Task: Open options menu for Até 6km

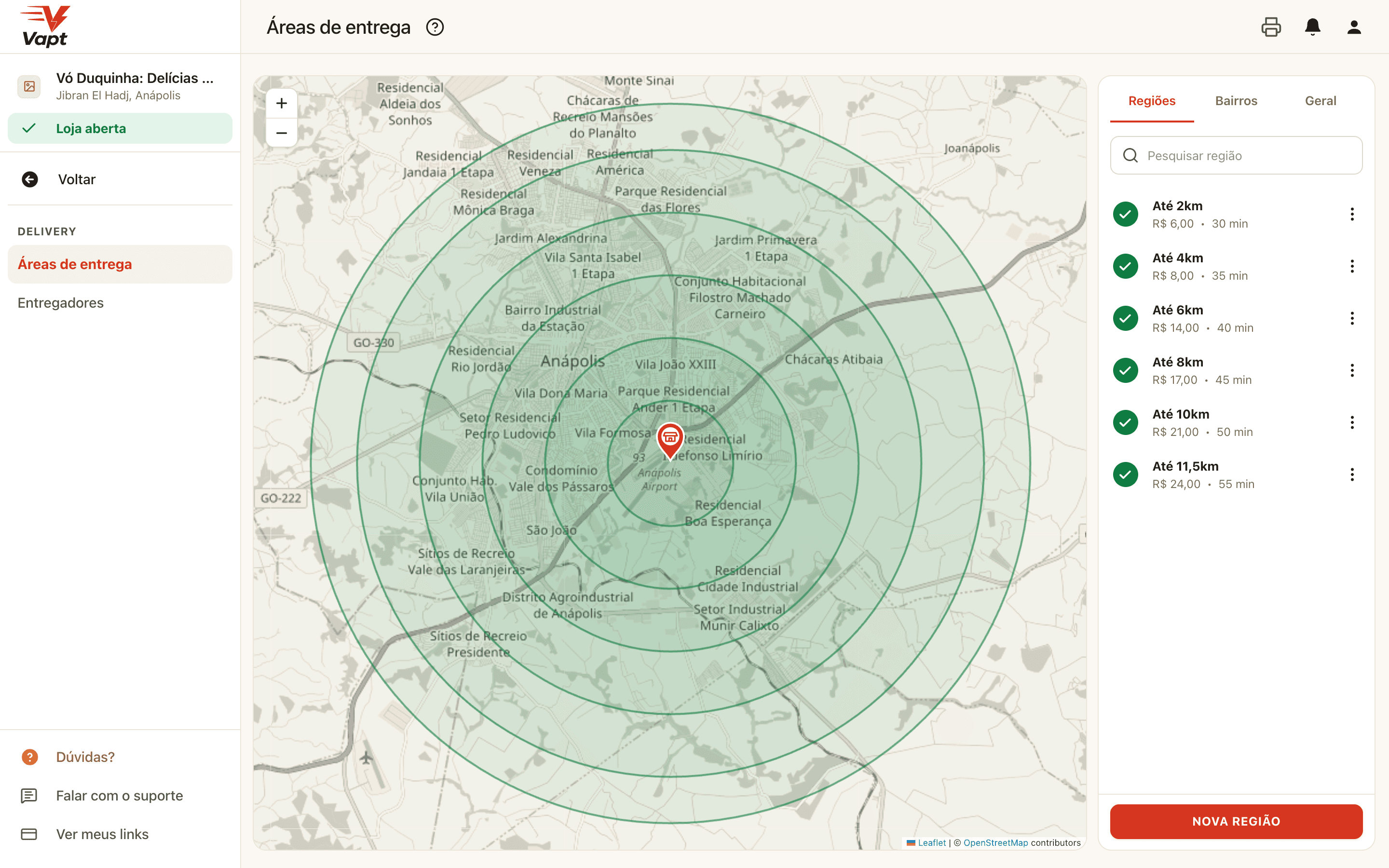Action: click(x=1352, y=319)
